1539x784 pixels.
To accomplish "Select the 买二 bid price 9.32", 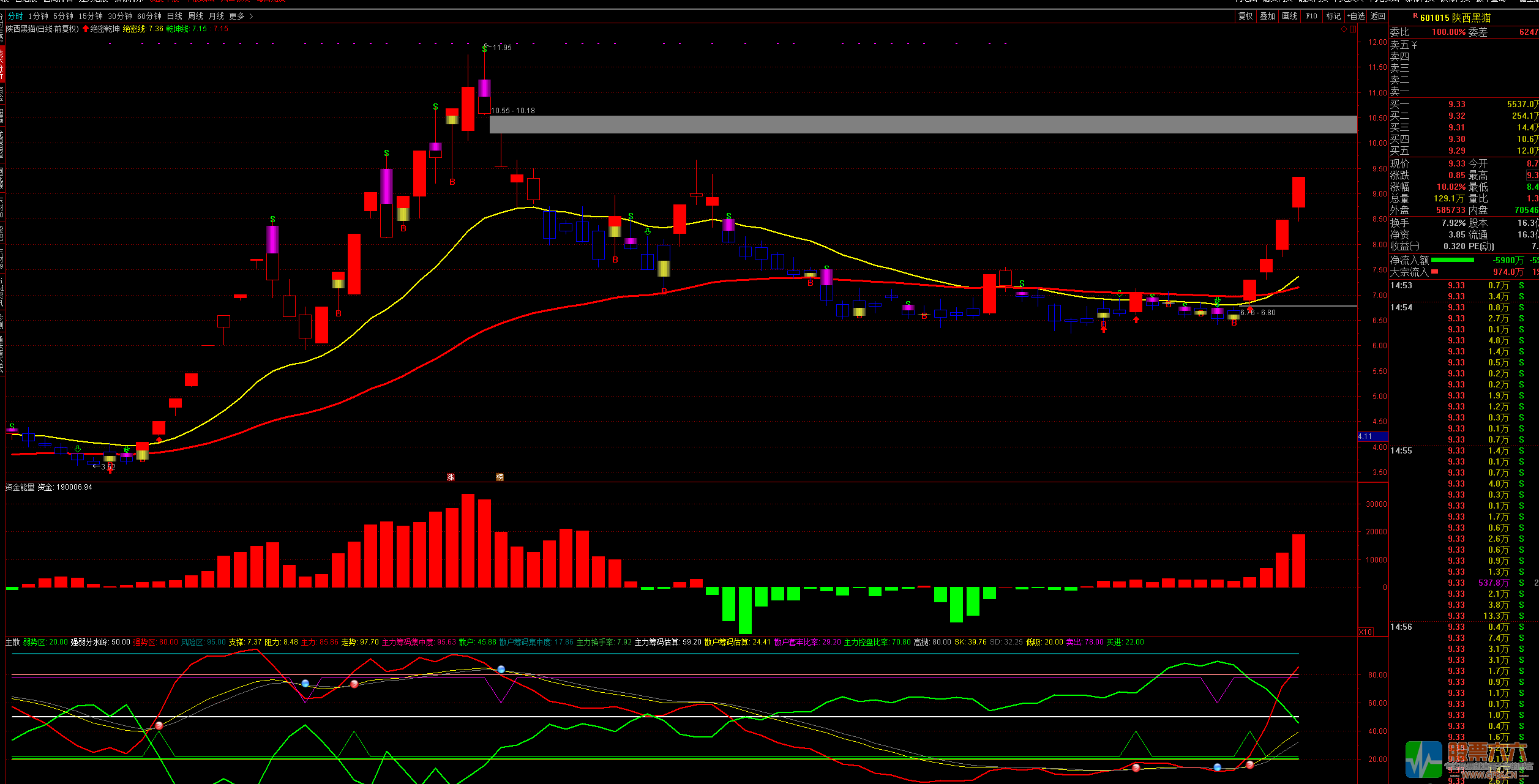I will [1457, 116].
